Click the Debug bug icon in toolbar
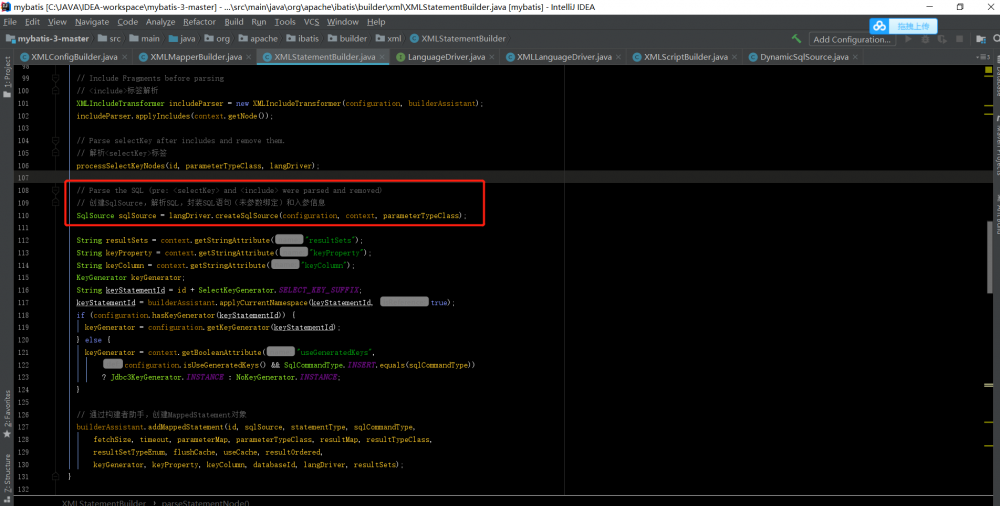The height and width of the screenshot is (506, 1000). 925,39
